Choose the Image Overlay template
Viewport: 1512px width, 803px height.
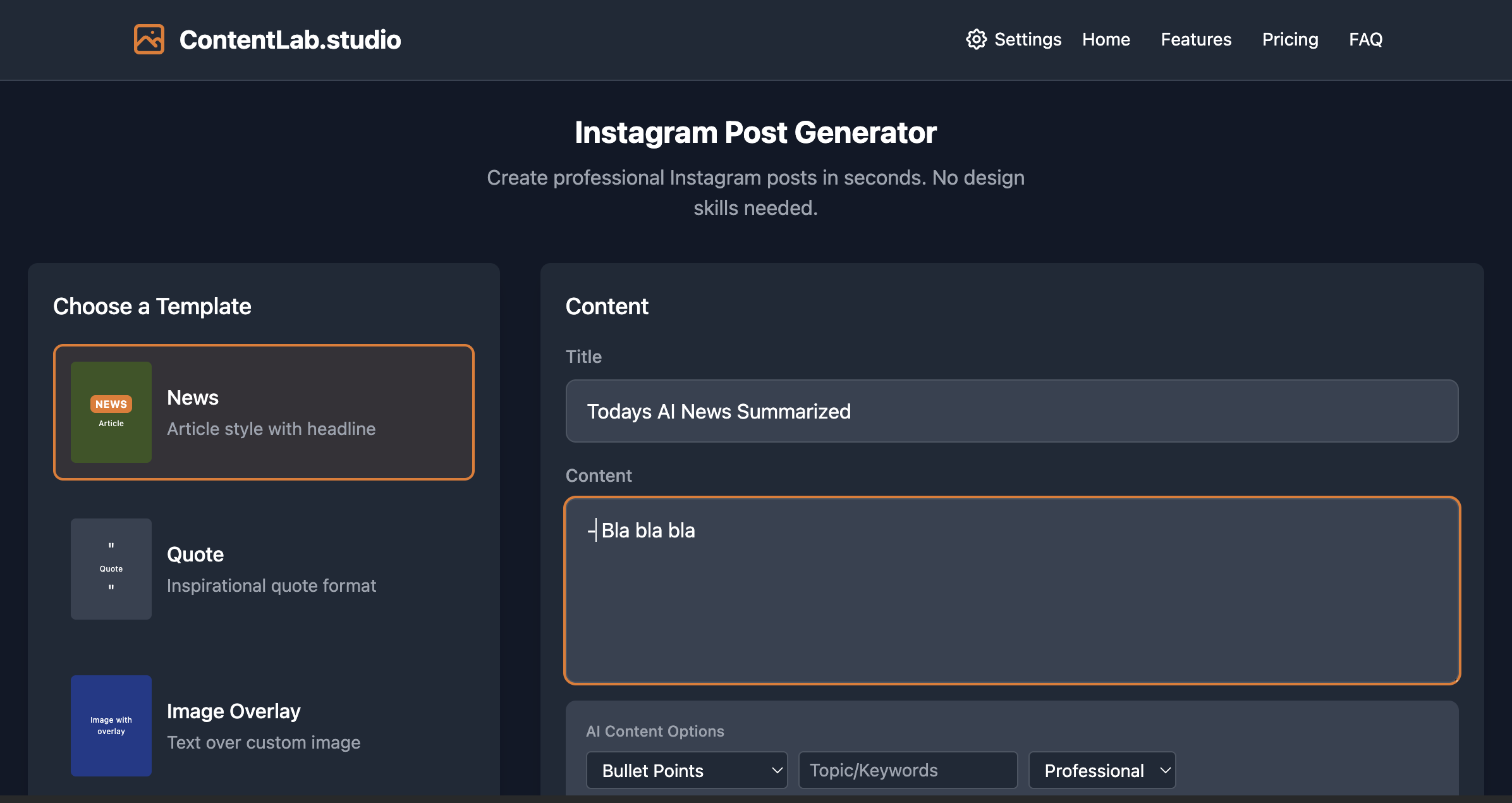(x=264, y=725)
